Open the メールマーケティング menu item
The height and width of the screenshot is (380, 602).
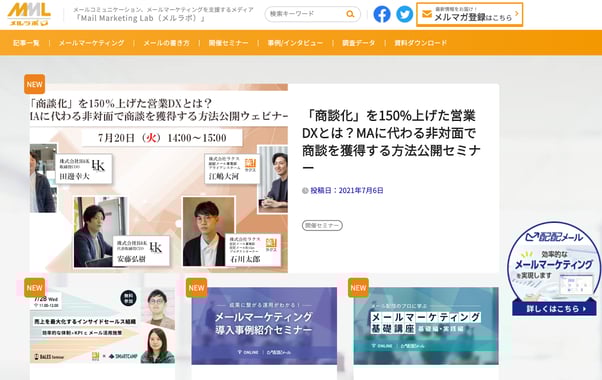point(91,43)
